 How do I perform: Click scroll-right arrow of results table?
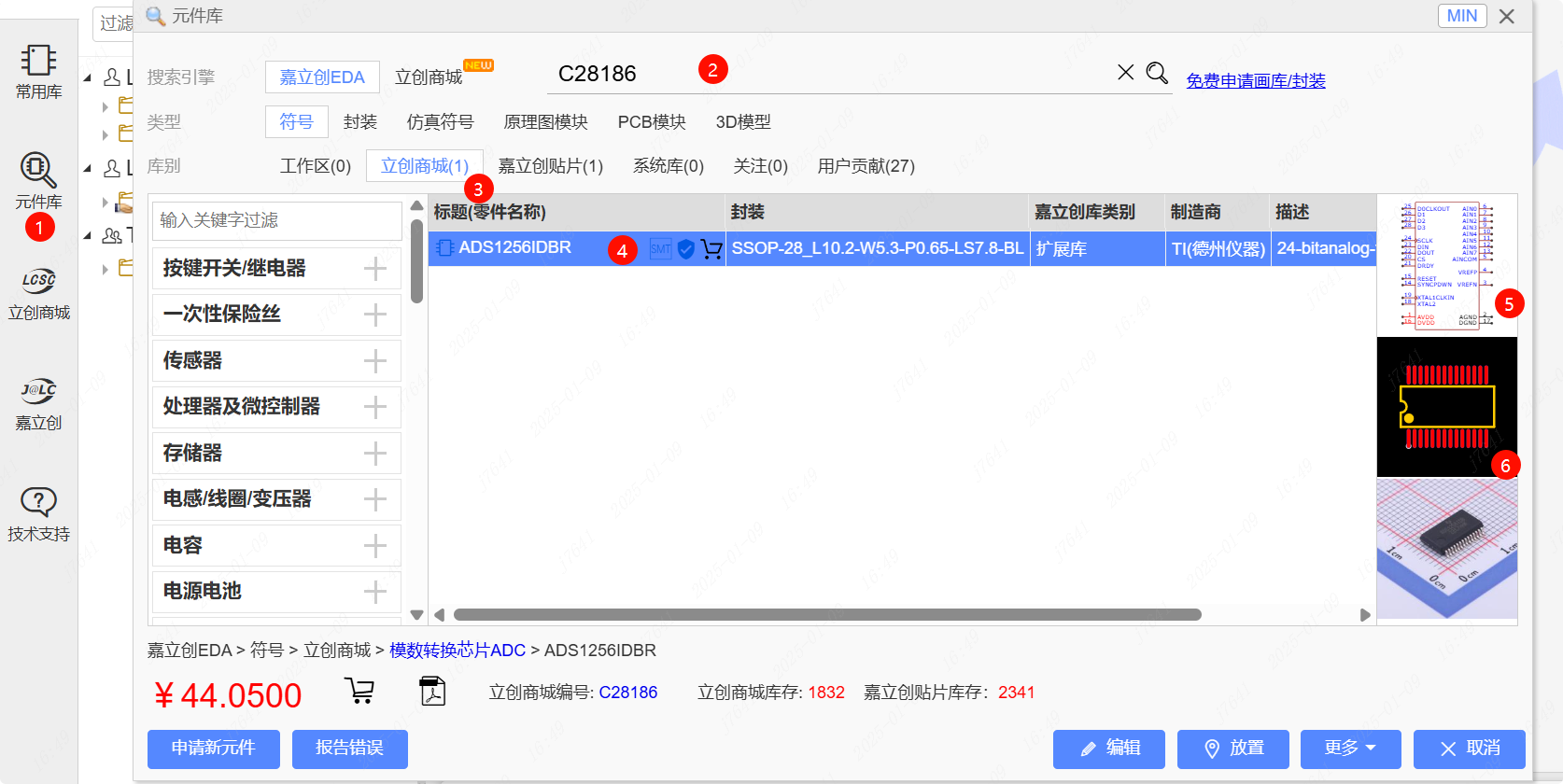pyautogui.click(x=1365, y=615)
